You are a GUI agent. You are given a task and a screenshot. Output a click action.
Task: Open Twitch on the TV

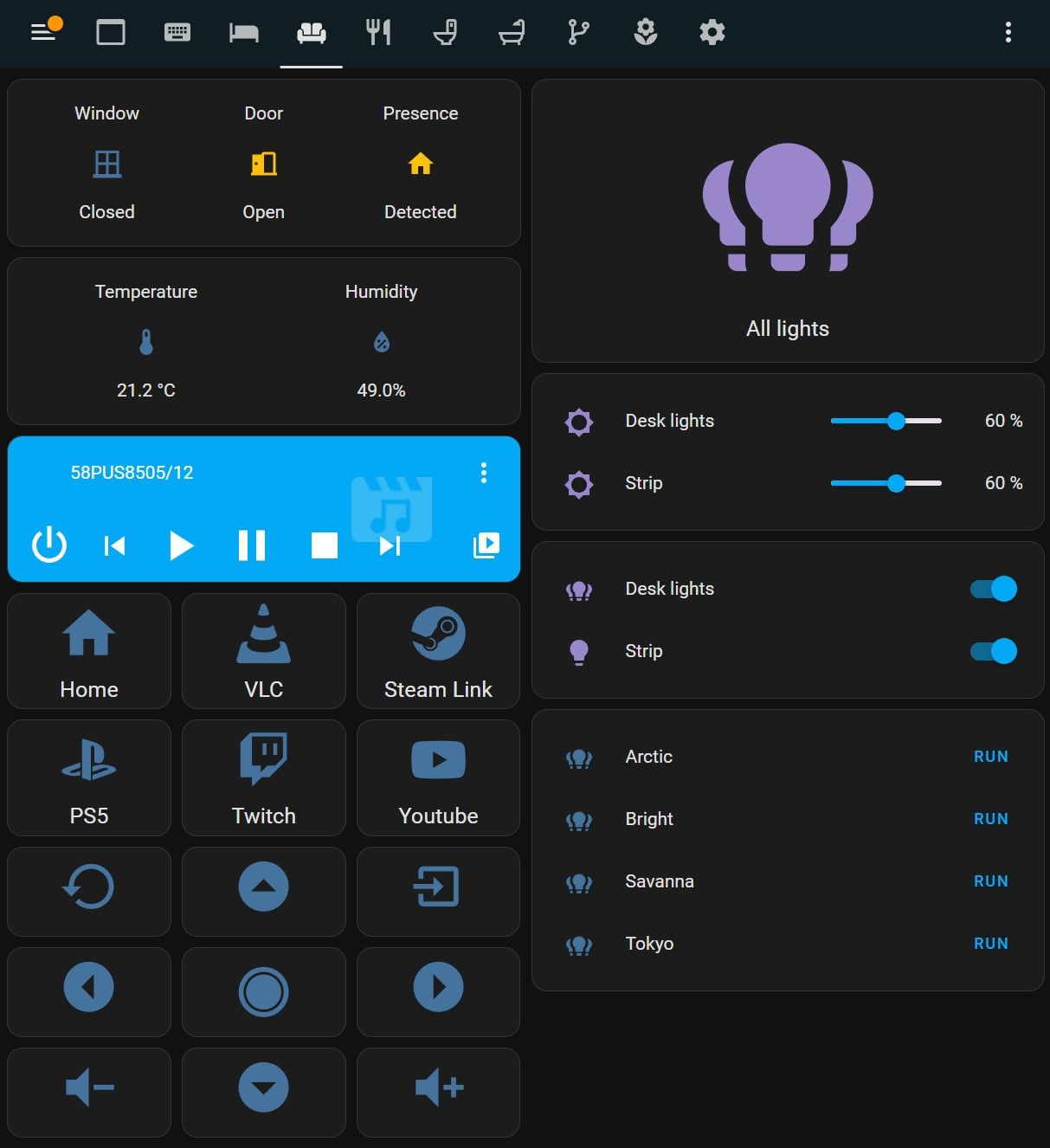263,777
